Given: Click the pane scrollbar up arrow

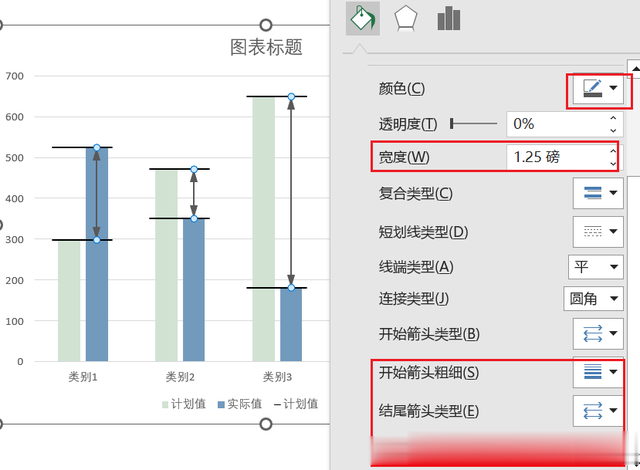Looking at the screenshot, I should (x=635, y=68).
